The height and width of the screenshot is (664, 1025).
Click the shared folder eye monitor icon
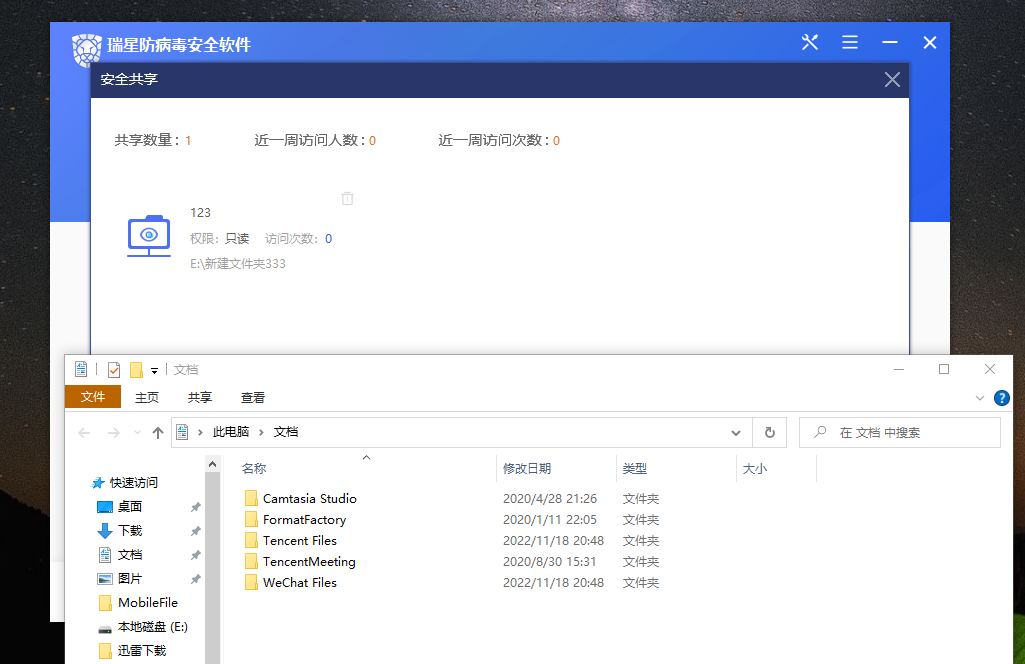click(x=149, y=235)
